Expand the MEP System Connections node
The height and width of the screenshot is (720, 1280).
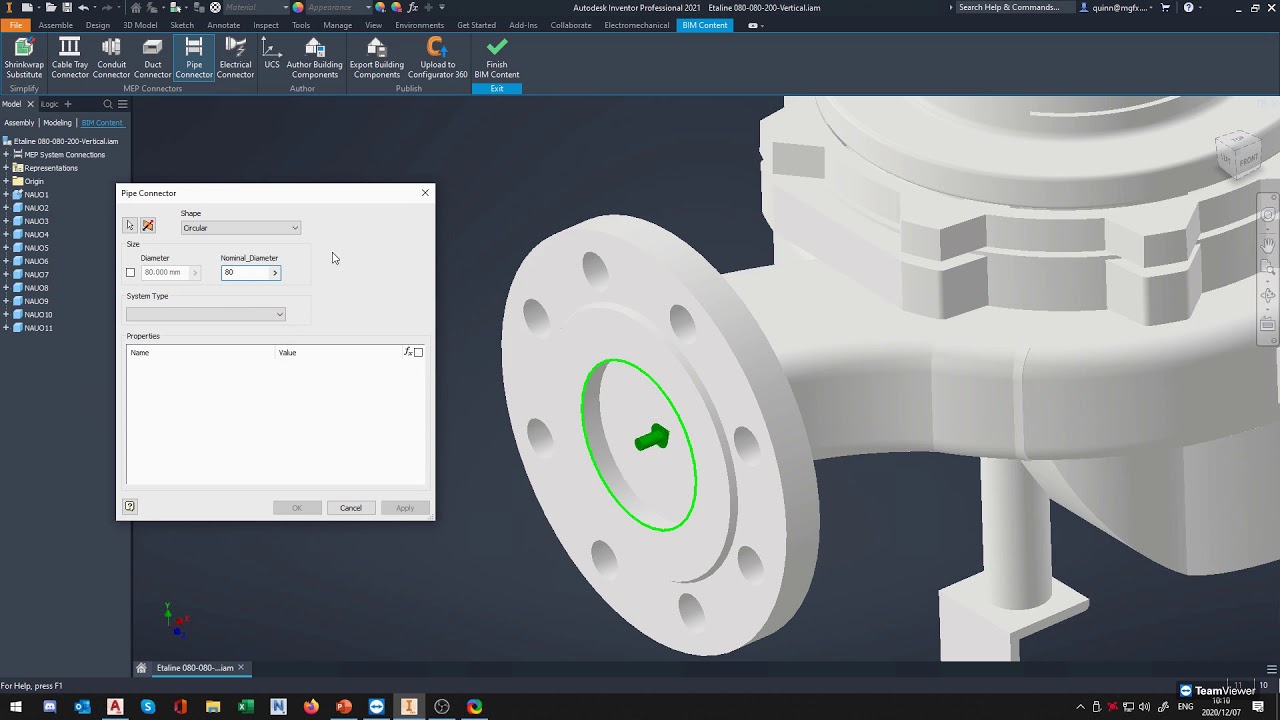[6, 155]
